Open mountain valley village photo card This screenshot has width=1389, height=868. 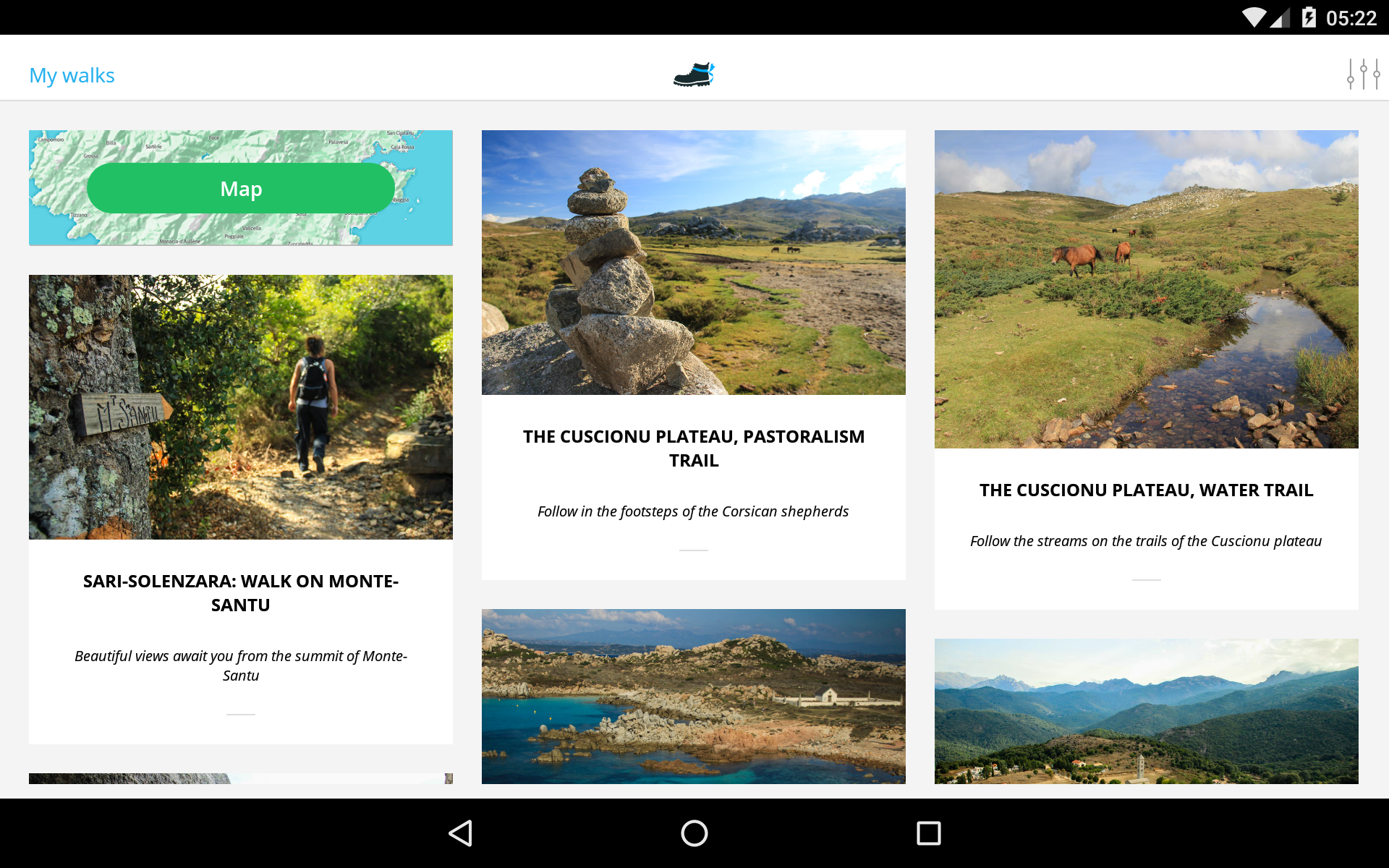click(x=1146, y=711)
